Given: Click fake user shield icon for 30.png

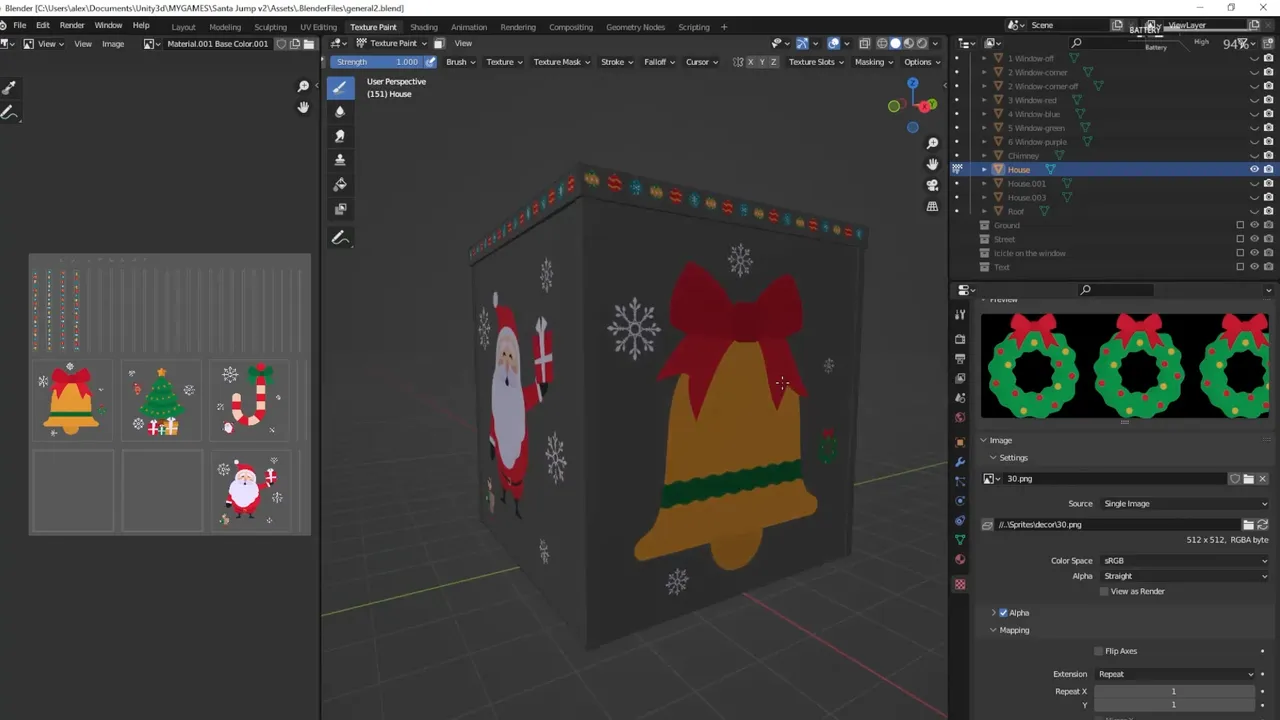Looking at the screenshot, I should (1235, 479).
